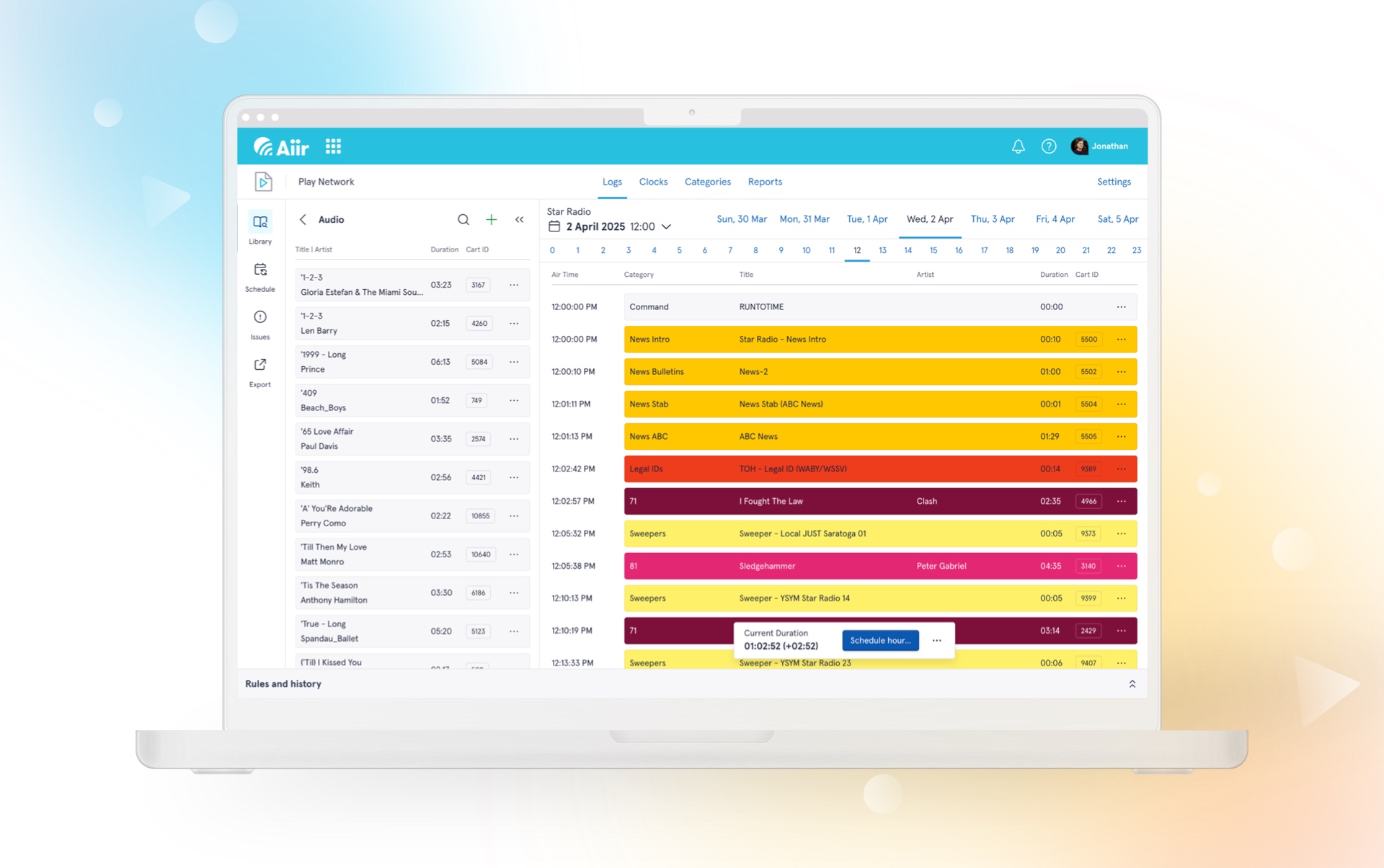Open options for Sledgehammer log row
This screenshot has height=868, width=1384.
[x=1122, y=566]
